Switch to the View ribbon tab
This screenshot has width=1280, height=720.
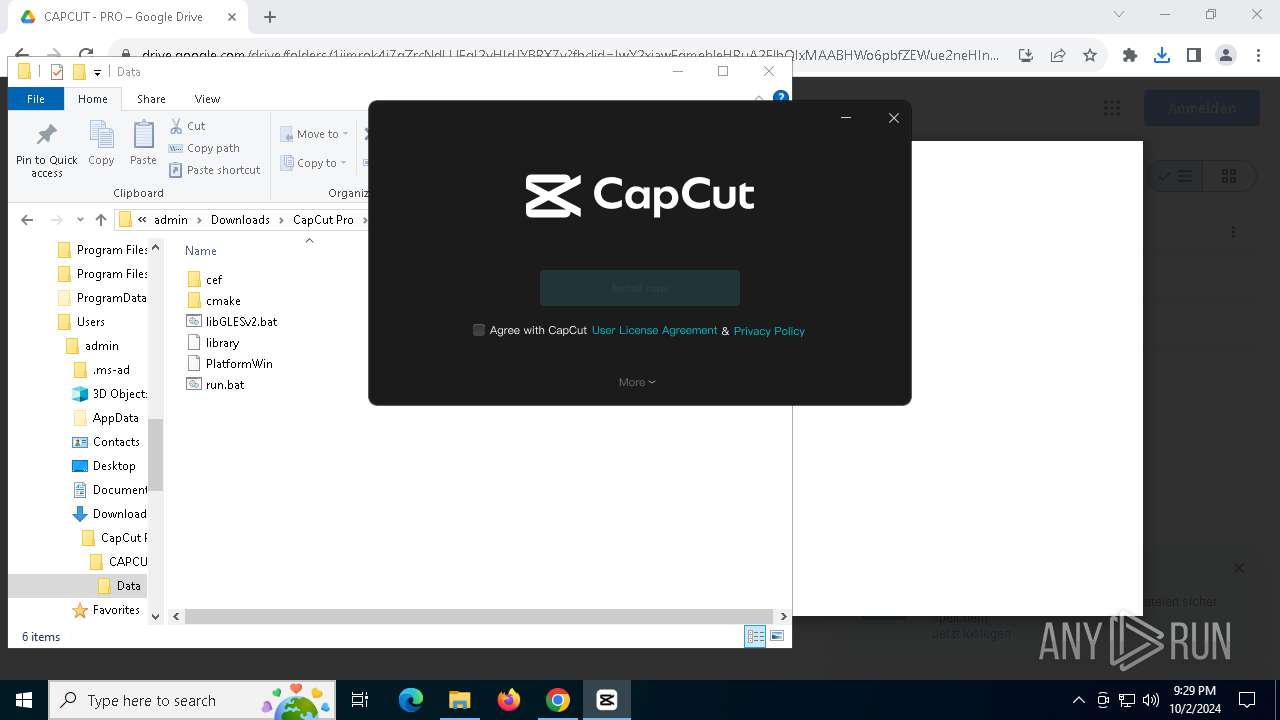(207, 99)
